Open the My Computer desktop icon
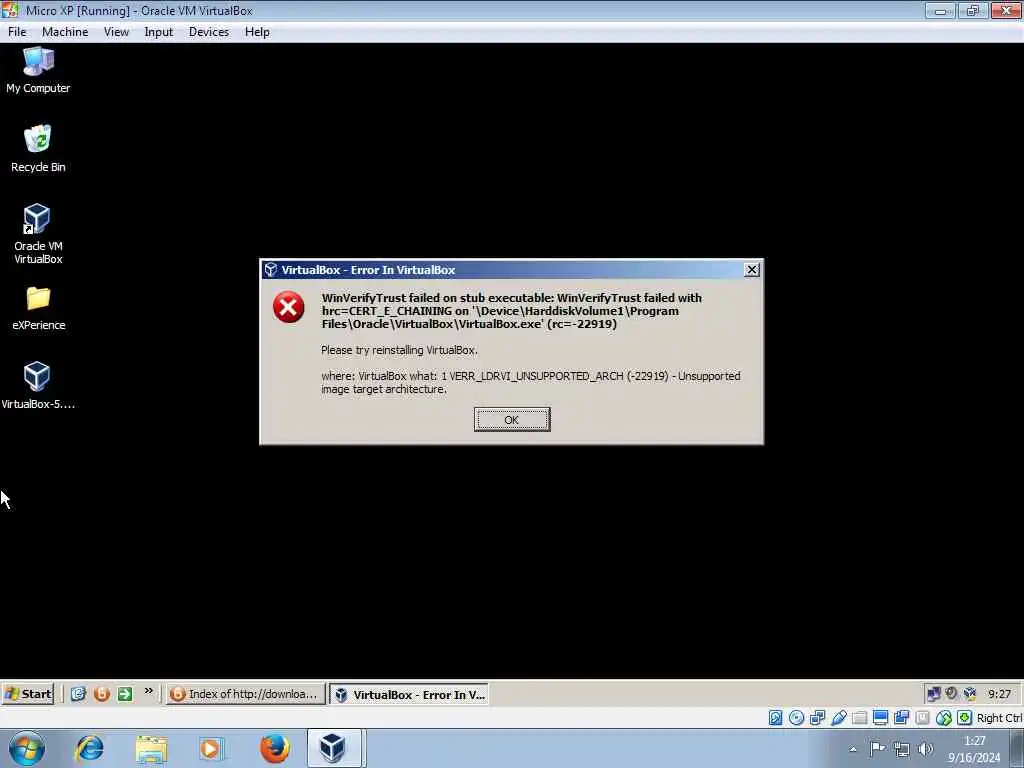The width and height of the screenshot is (1024, 768). [38, 70]
